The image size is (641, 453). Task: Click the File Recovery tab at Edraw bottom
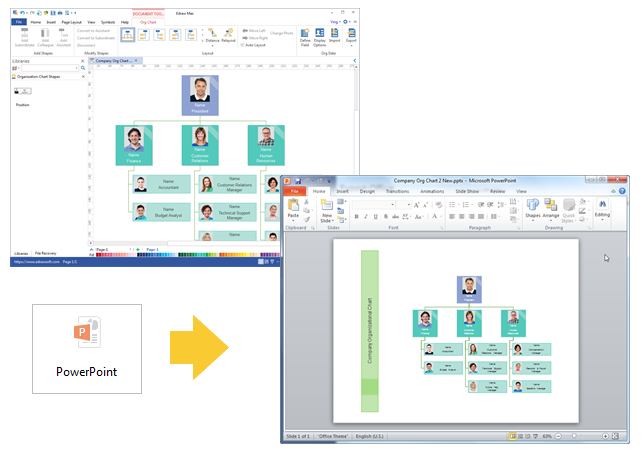(x=46, y=253)
